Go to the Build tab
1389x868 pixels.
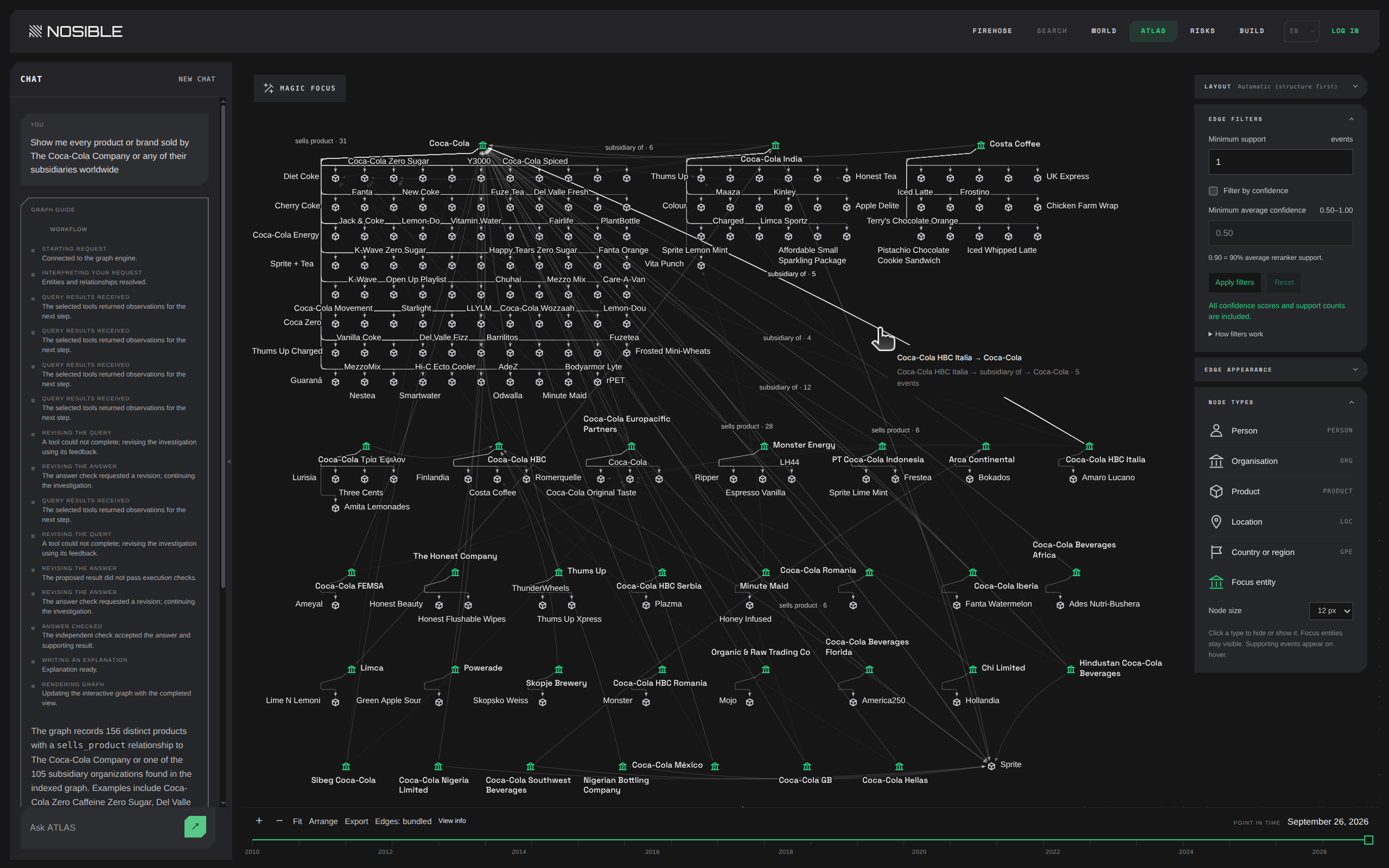(1252, 31)
